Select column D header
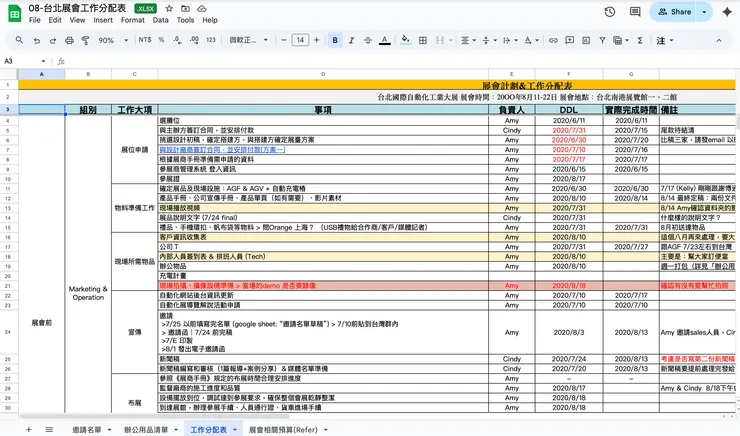The width and height of the screenshot is (740, 436). tap(323, 74)
